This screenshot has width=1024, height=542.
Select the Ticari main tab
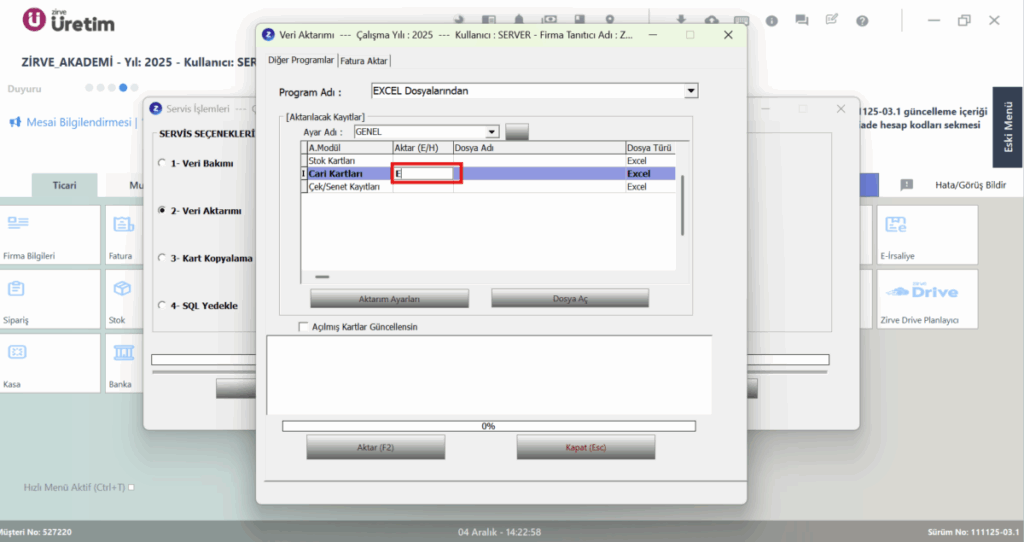coord(65,185)
